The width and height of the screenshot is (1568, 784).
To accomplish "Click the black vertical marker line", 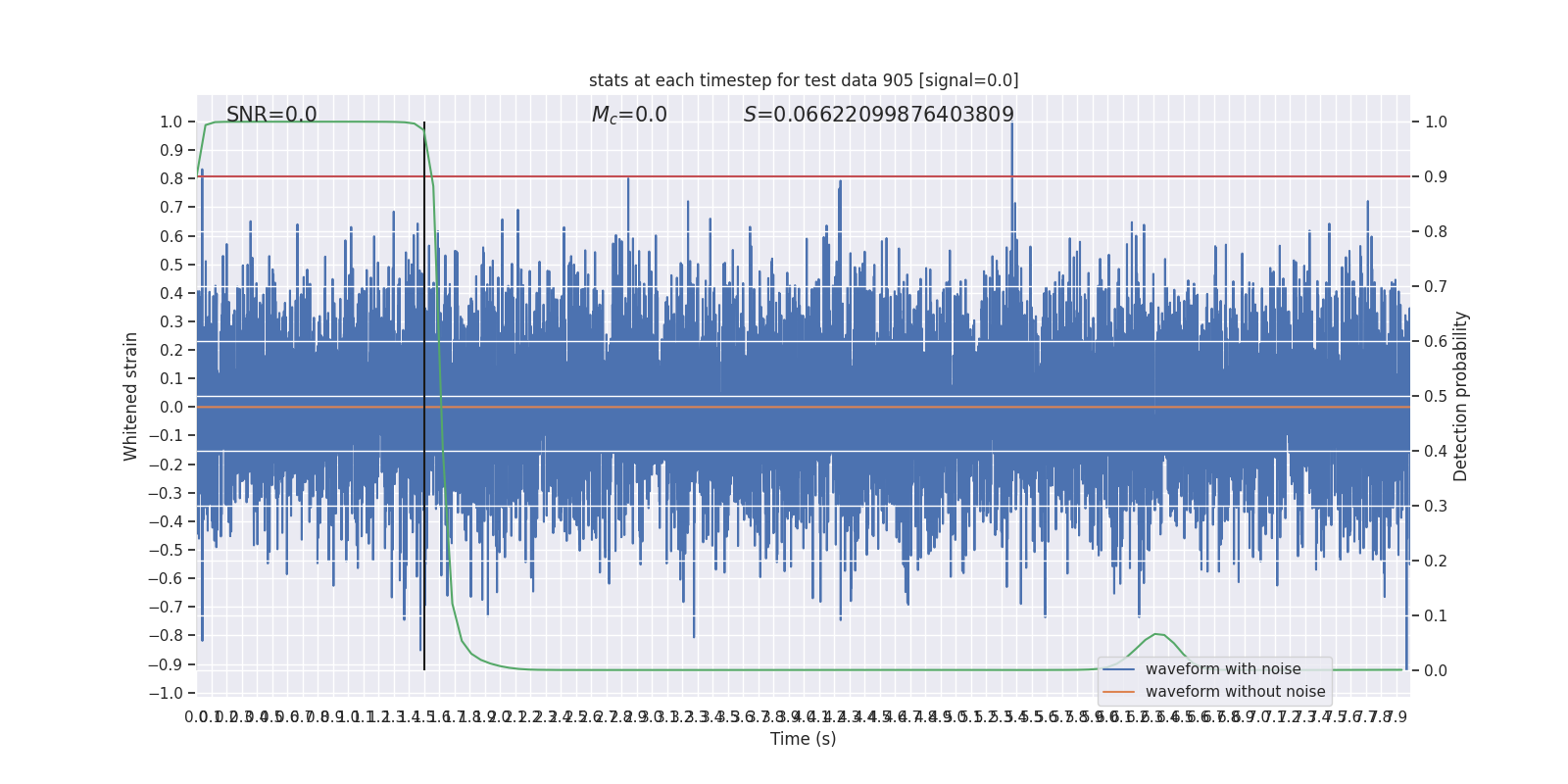I will [424, 396].
